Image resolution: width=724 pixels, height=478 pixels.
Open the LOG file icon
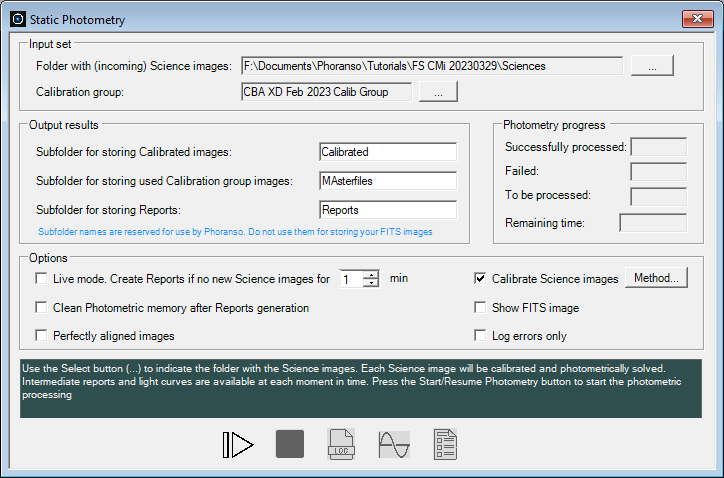coord(342,444)
